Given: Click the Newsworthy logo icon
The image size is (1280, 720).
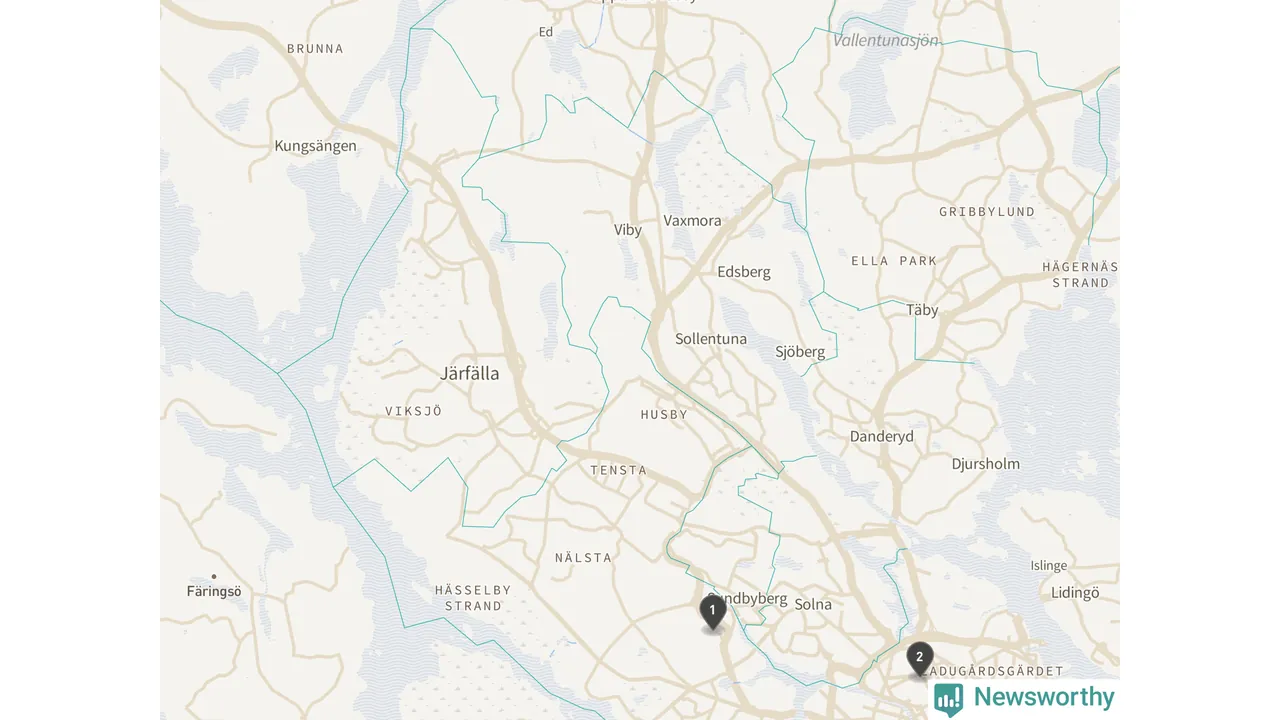Looking at the screenshot, I should click(948, 699).
